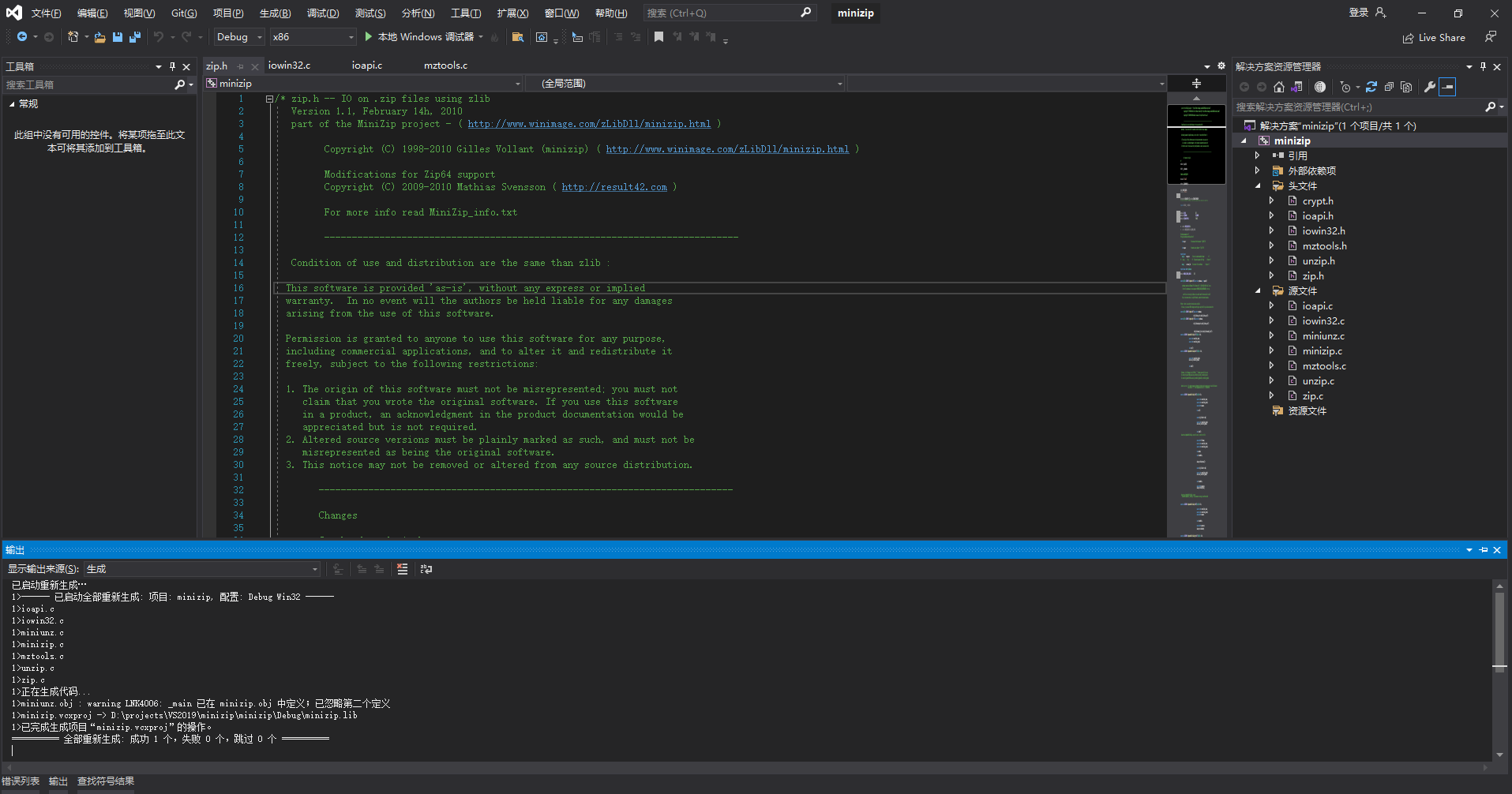The height and width of the screenshot is (794, 1512).
Task: Open the x86 platform dropdown
Action: (x=313, y=37)
